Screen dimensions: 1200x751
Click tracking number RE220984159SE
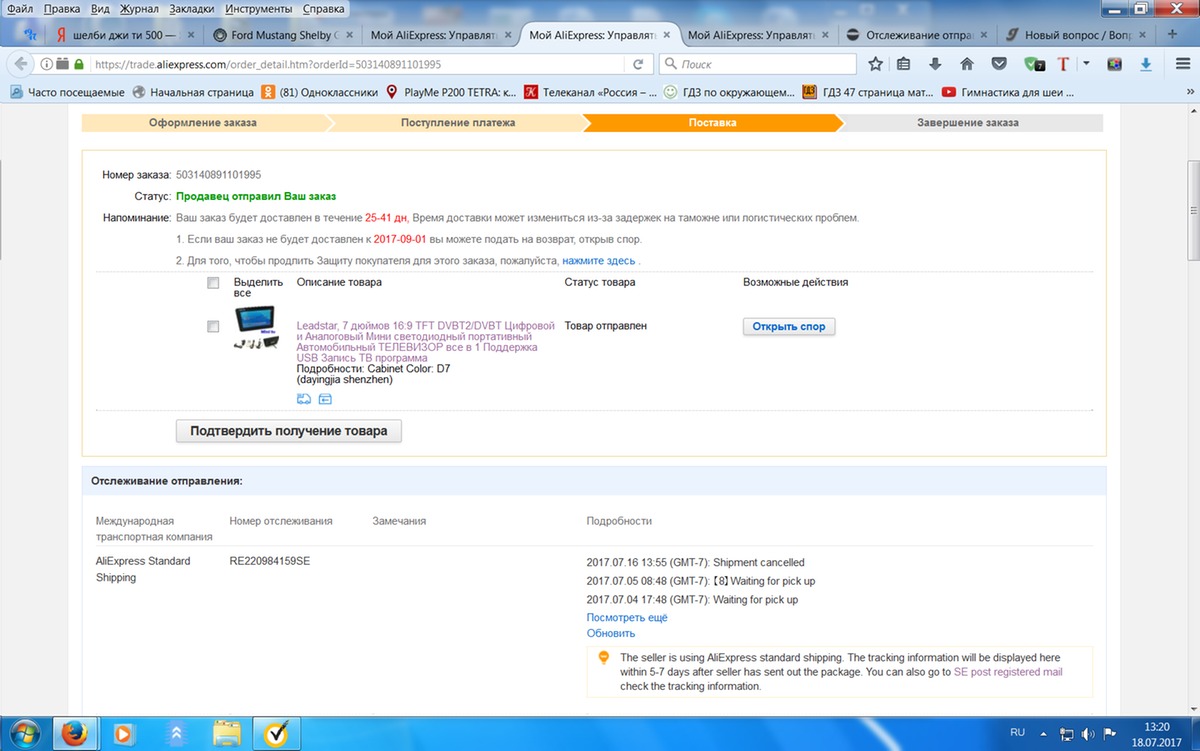click(270, 561)
